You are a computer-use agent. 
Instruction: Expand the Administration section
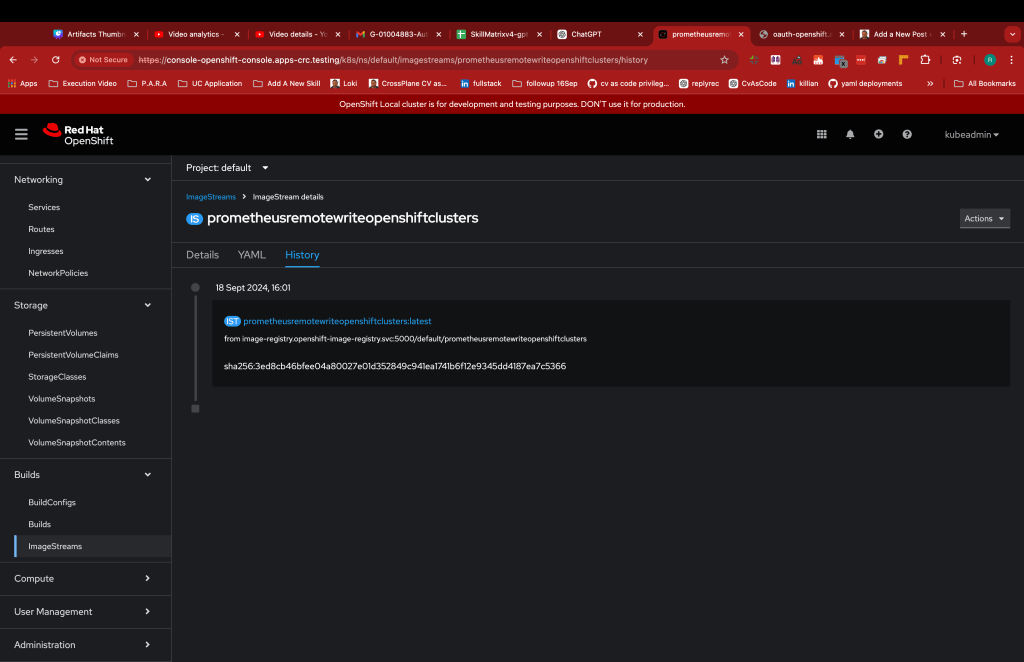pyautogui.click(x=85, y=644)
